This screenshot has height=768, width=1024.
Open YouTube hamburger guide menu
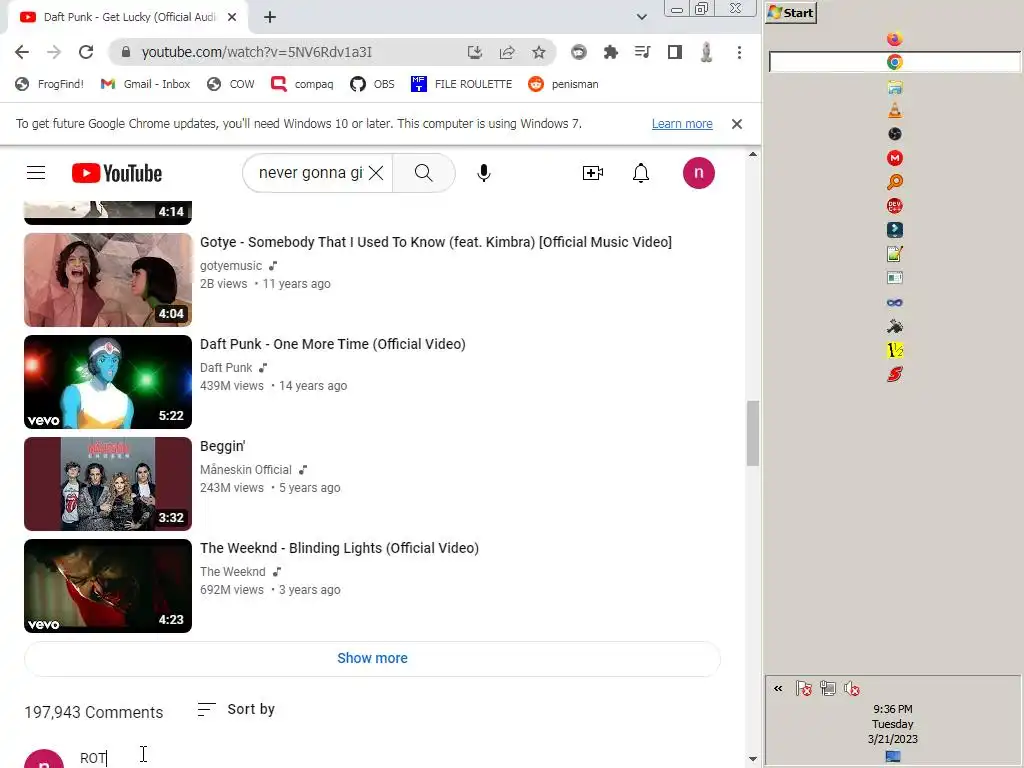click(36, 173)
